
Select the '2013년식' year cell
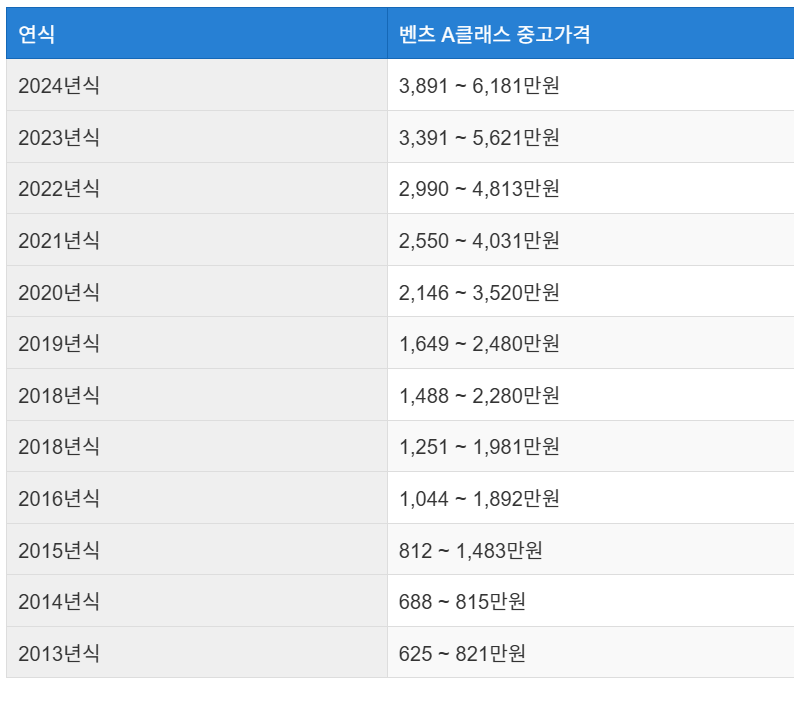coord(196,653)
